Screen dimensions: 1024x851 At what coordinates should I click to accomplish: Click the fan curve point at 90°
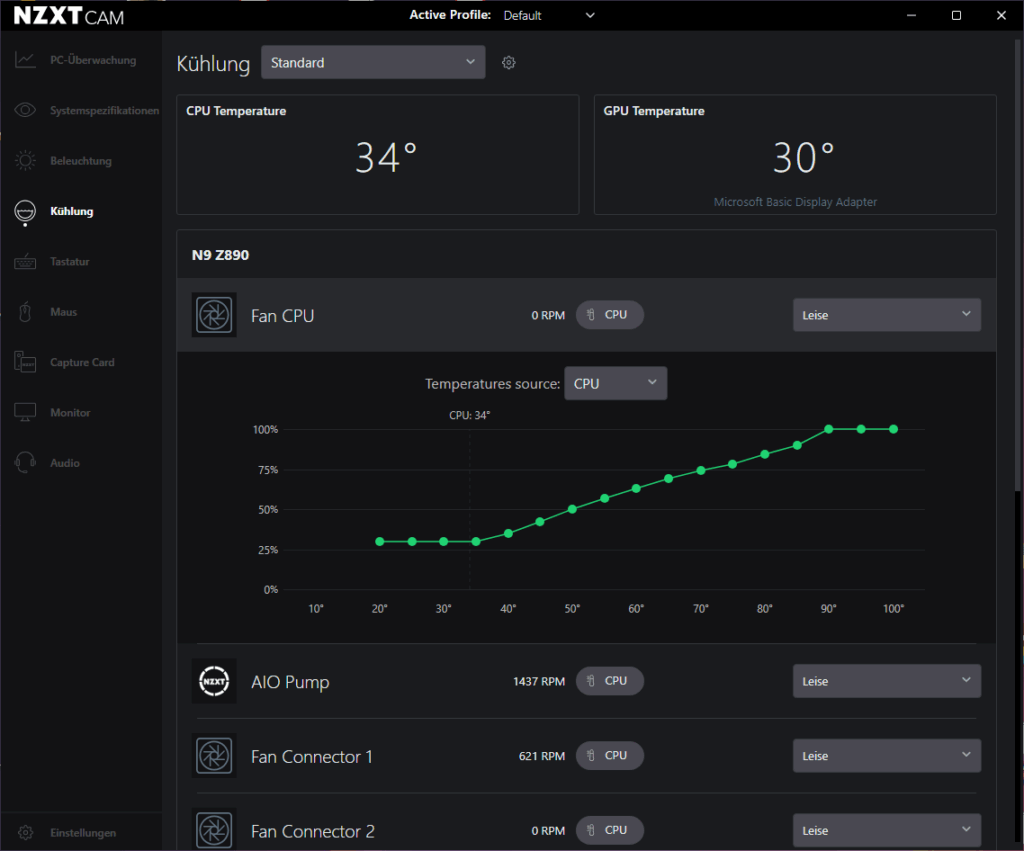click(829, 429)
